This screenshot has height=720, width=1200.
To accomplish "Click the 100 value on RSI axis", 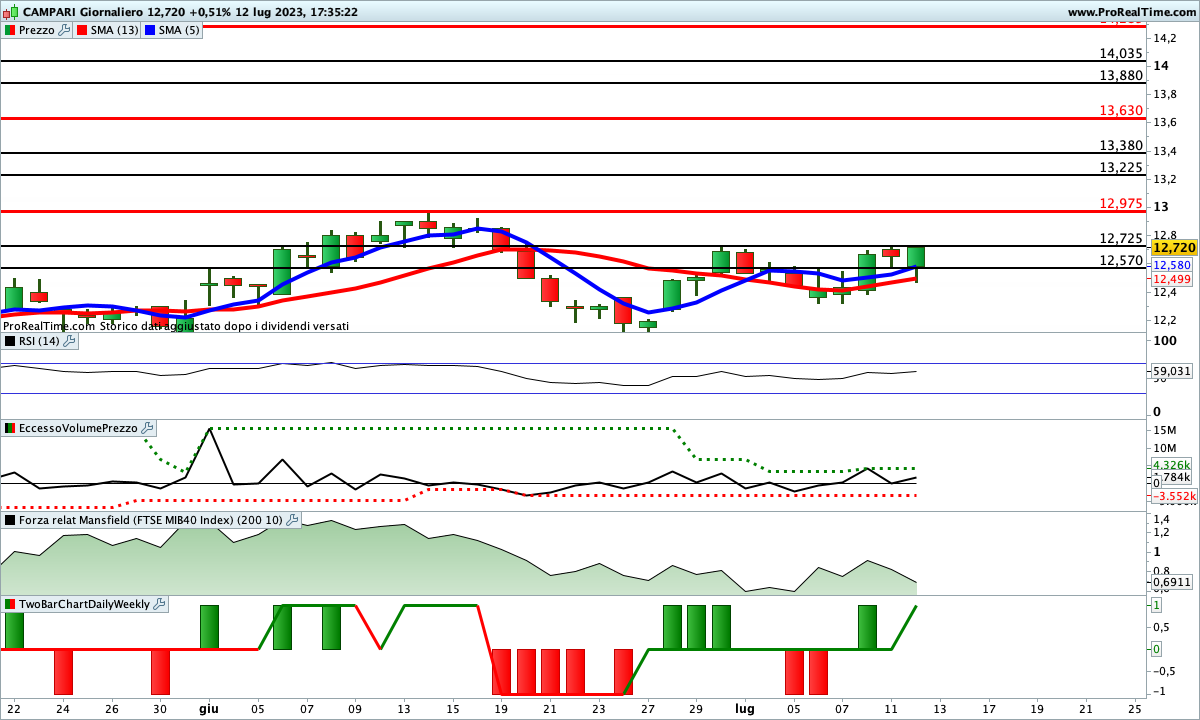I will [x=1165, y=341].
